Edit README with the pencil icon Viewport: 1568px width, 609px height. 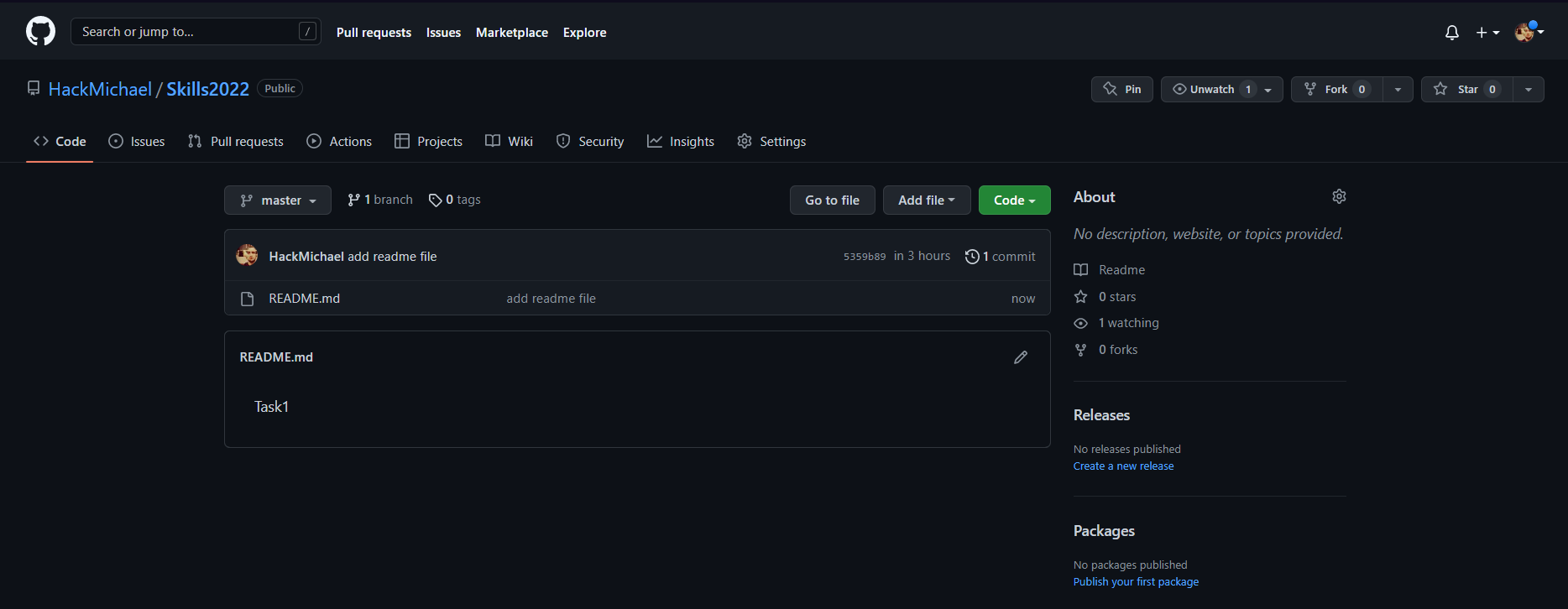pyautogui.click(x=1021, y=357)
